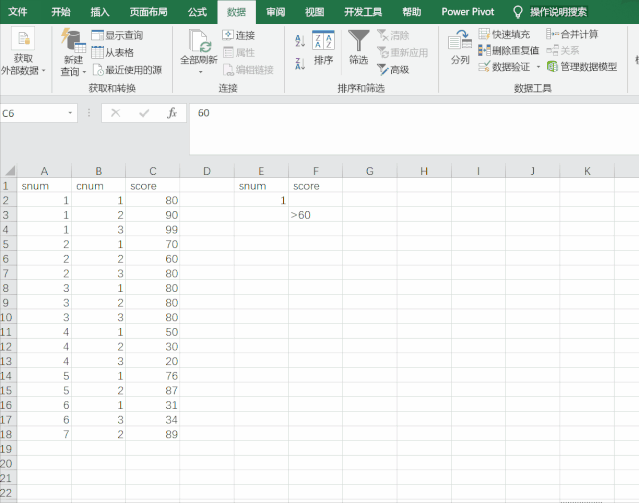Select cell F1 with score header
The height and width of the screenshot is (503, 639).
(x=315, y=186)
